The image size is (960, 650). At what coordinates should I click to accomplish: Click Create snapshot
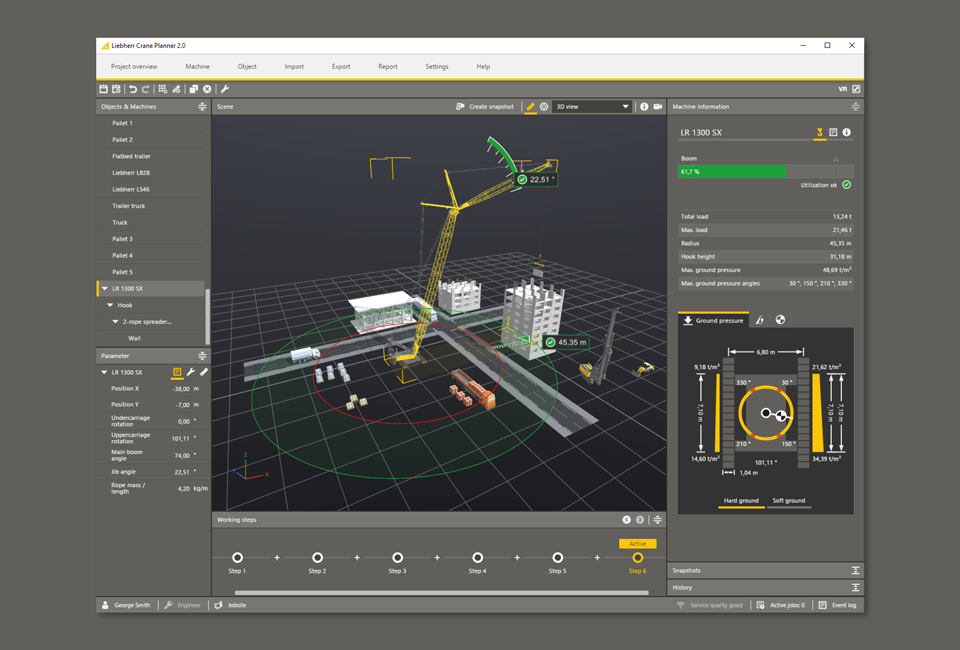tap(485, 106)
